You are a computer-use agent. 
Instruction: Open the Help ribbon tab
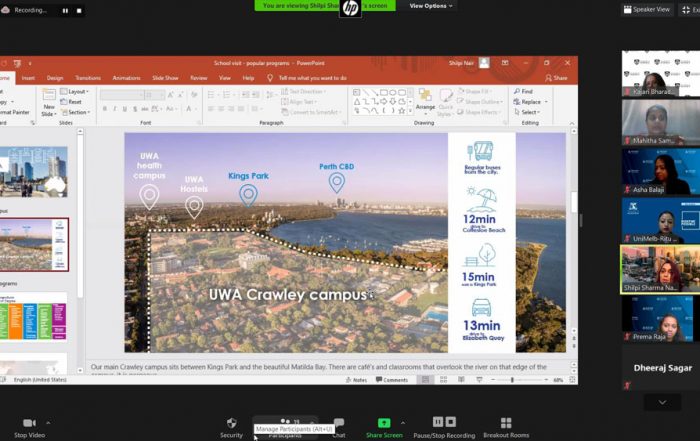pos(248,78)
